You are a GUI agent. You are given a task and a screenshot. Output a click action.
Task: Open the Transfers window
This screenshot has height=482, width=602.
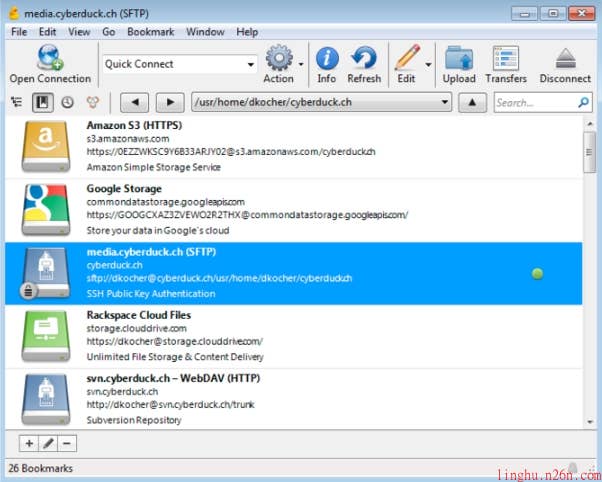[x=506, y=58]
